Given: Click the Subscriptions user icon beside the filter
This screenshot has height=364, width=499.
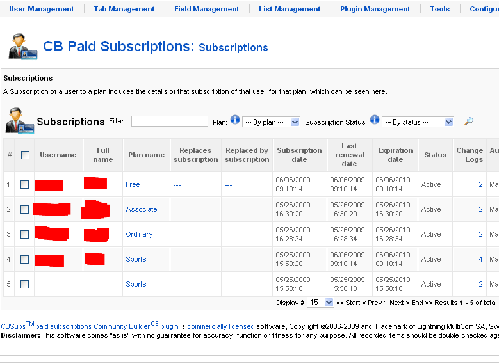Looking at the screenshot, I should (20, 120).
